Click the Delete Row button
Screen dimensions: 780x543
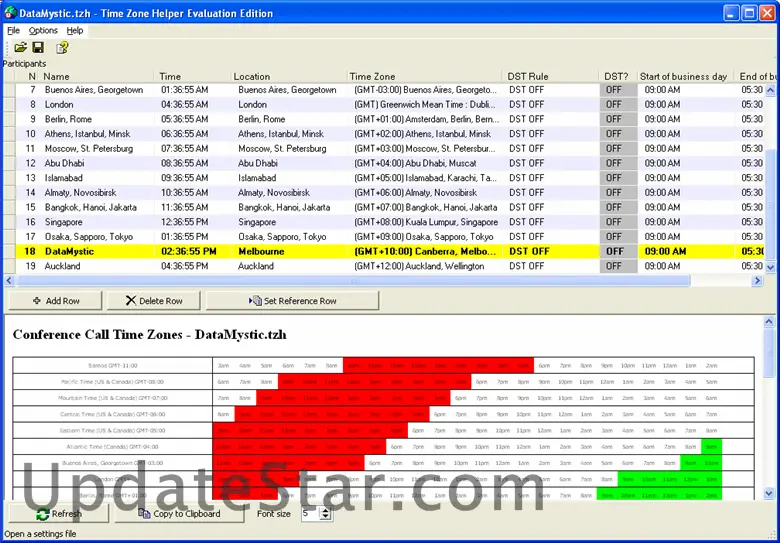(154, 301)
